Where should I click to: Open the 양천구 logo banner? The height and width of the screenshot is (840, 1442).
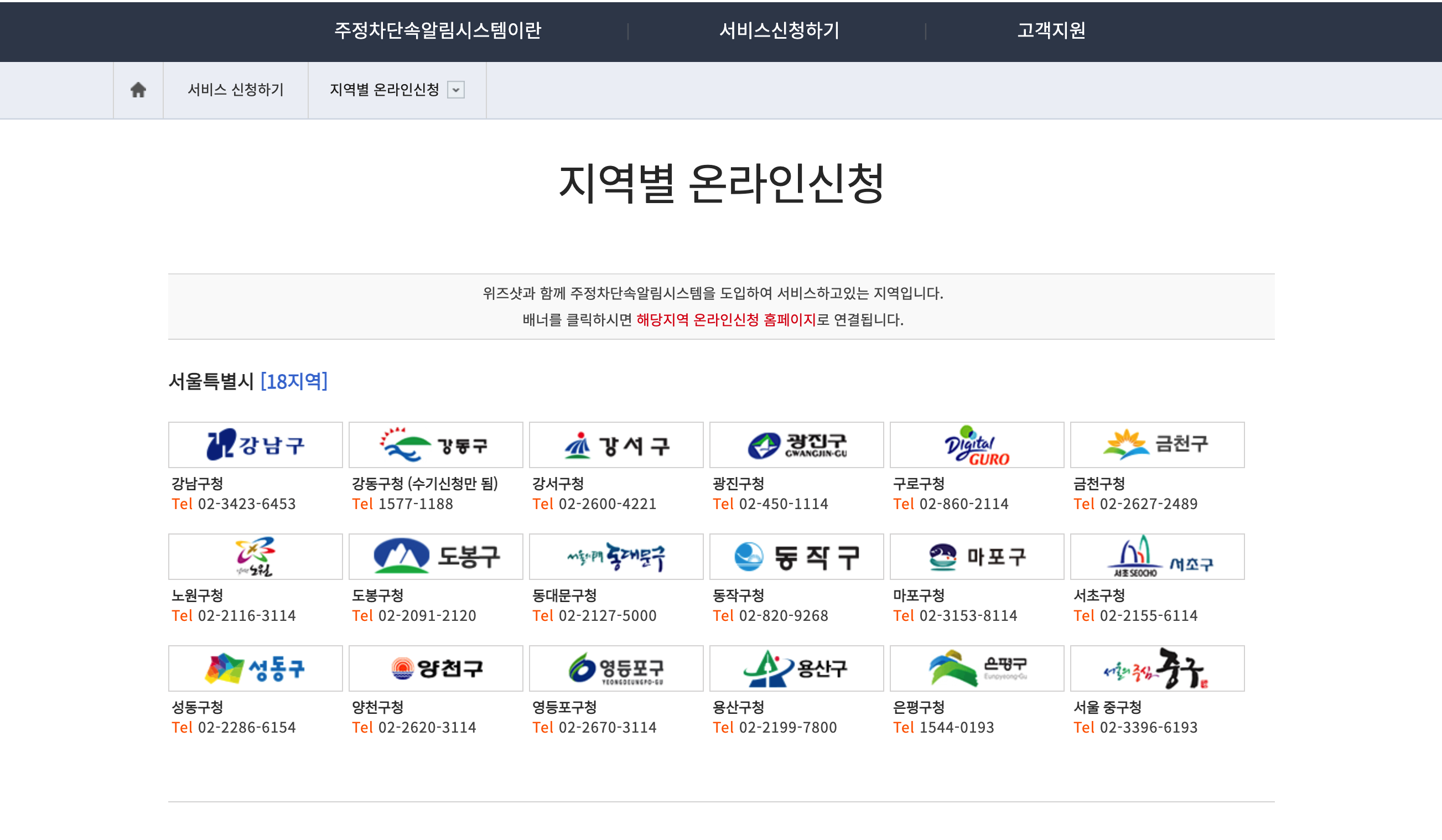pos(435,668)
